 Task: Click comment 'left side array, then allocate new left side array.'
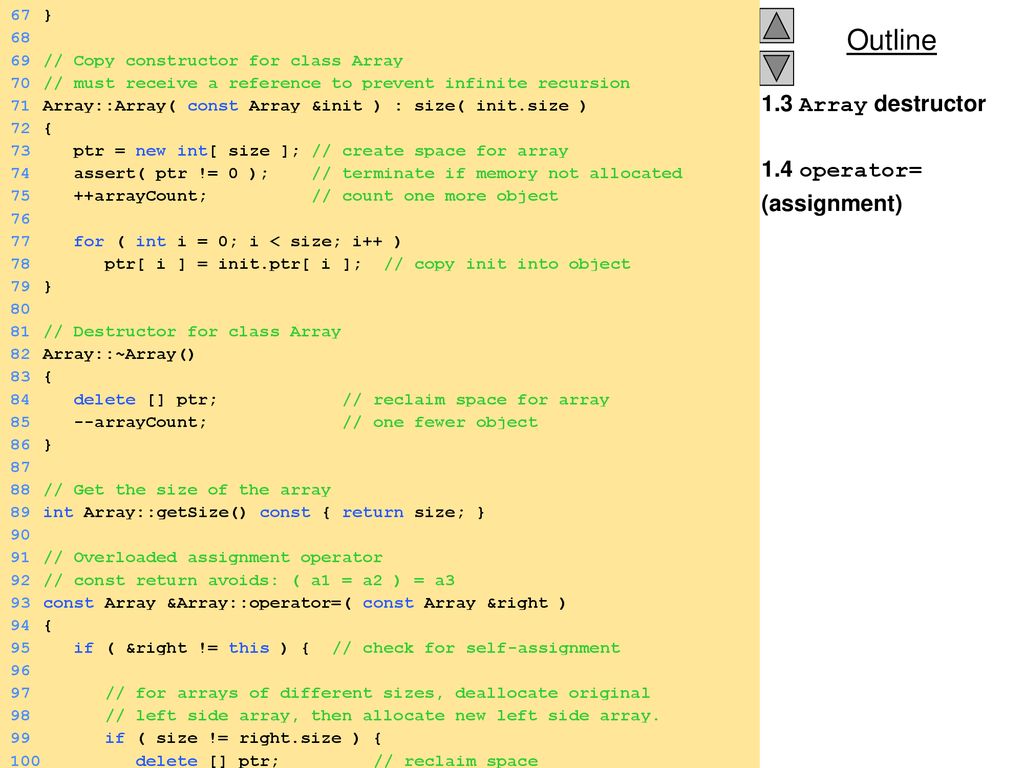coord(382,716)
